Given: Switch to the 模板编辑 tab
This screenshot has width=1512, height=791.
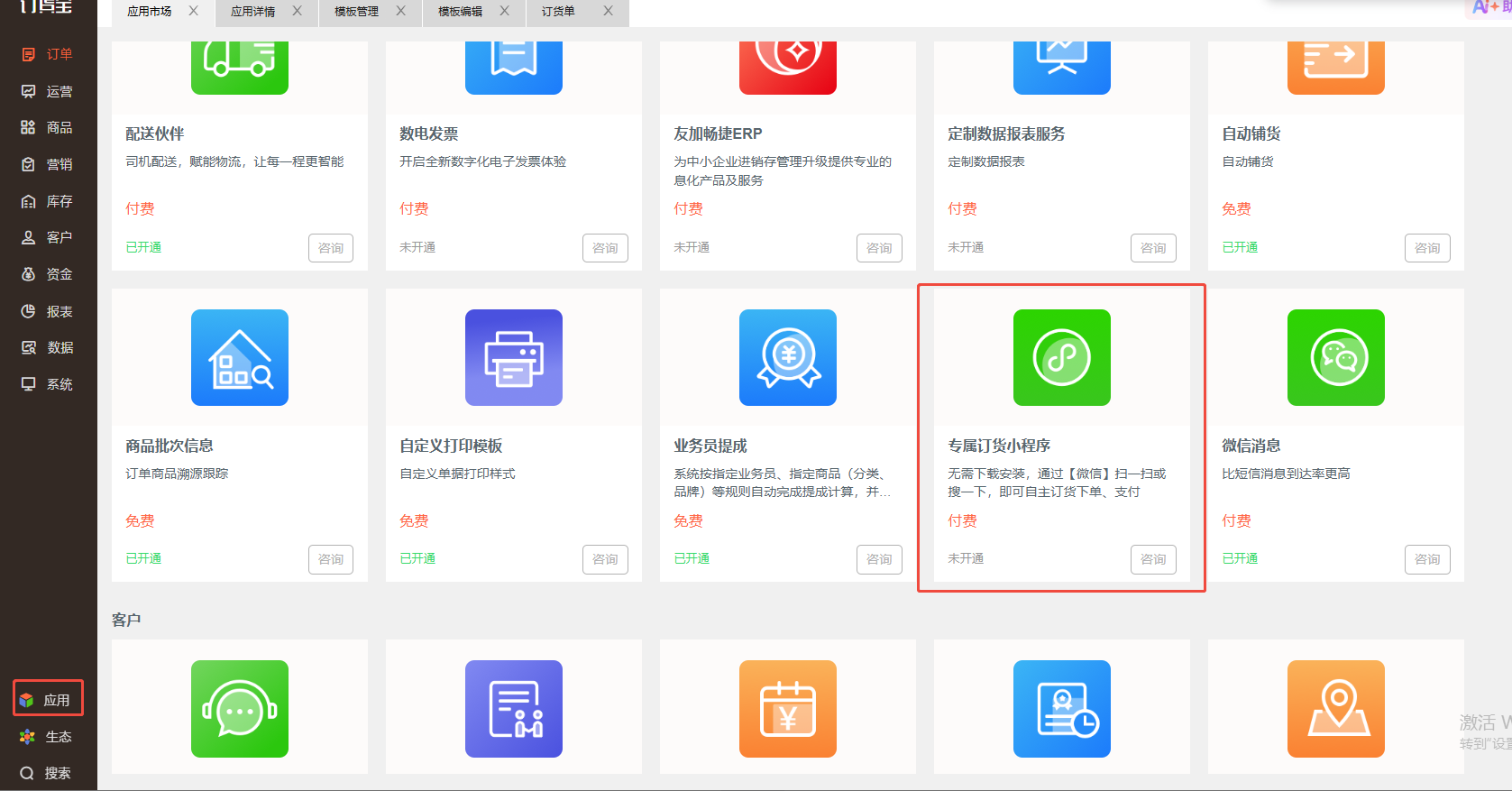Looking at the screenshot, I should [x=460, y=12].
